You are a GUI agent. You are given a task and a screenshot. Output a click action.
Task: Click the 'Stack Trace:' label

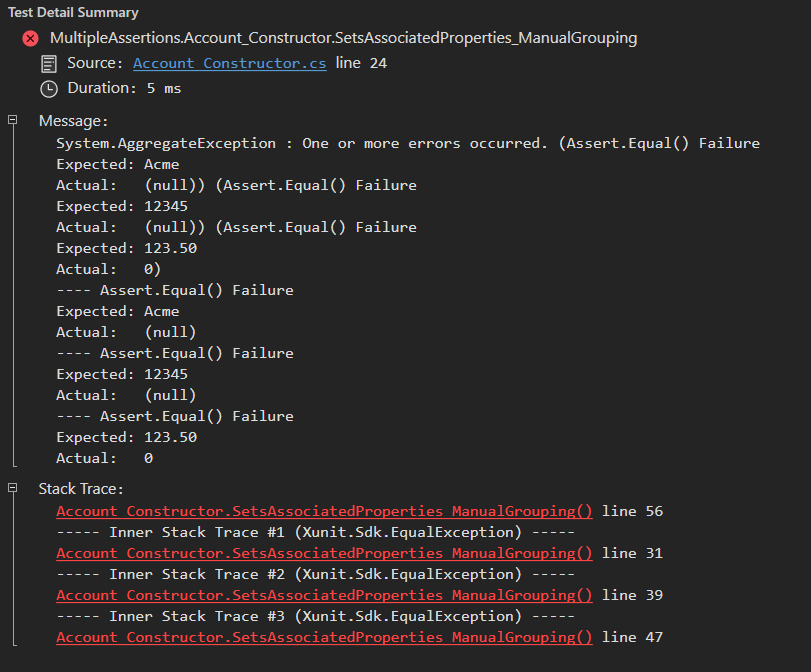tap(81, 489)
